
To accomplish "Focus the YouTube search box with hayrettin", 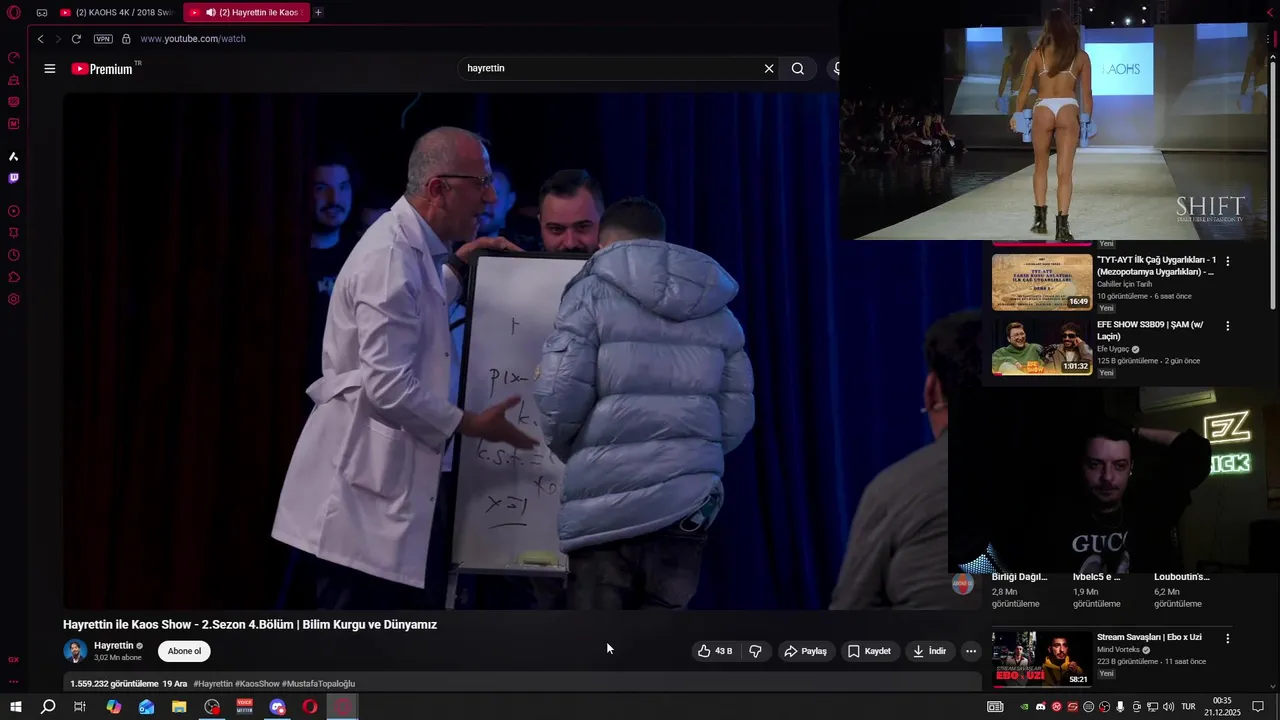I will pyautogui.click(x=610, y=69).
